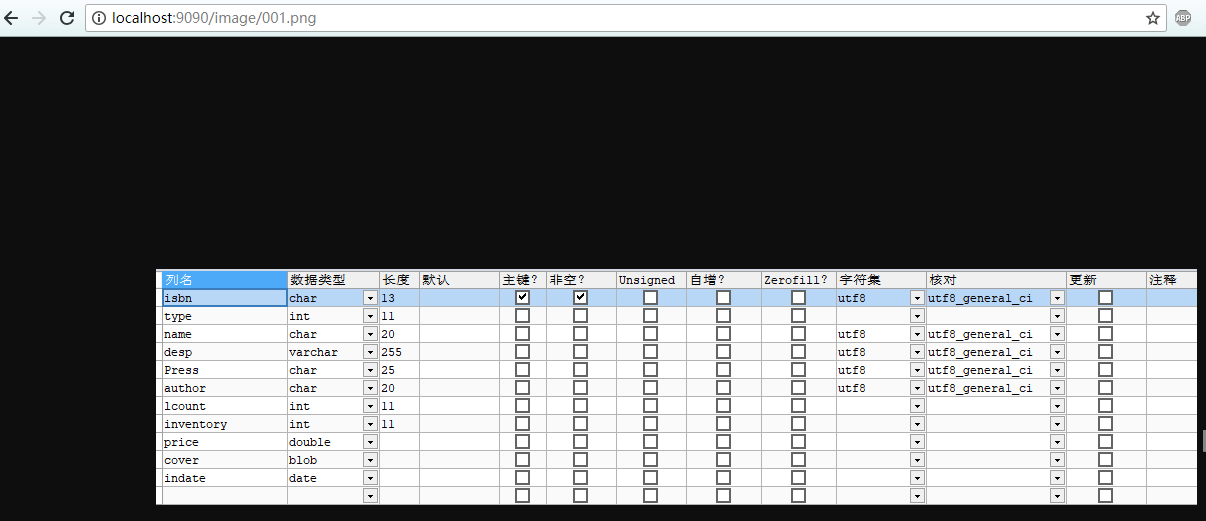Open the ABP extension icon
This screenshot has height=521, width=1206.
point(1183,18)
